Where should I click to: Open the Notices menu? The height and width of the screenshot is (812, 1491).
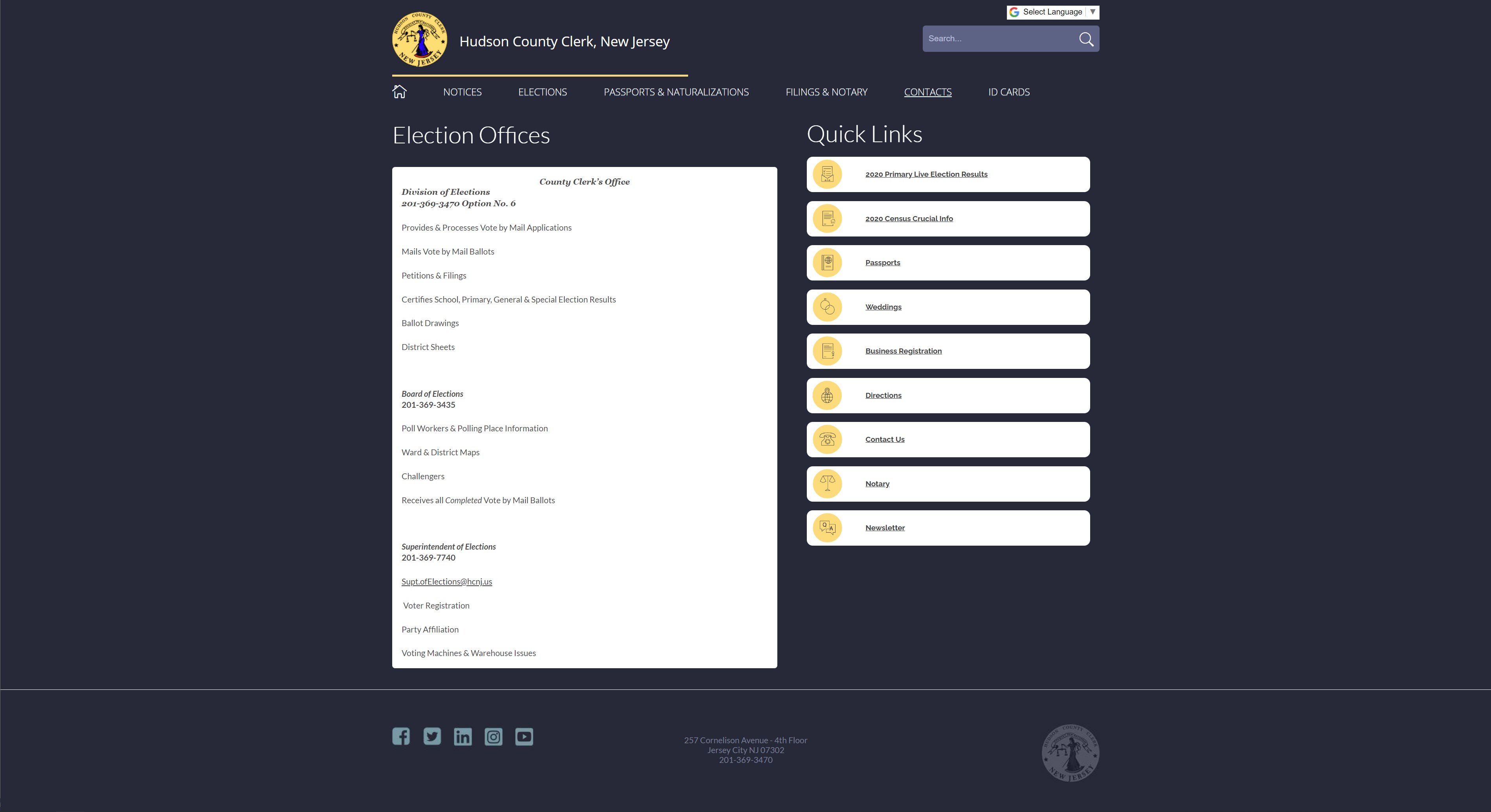pyautogui.click(x=462, y=92)
